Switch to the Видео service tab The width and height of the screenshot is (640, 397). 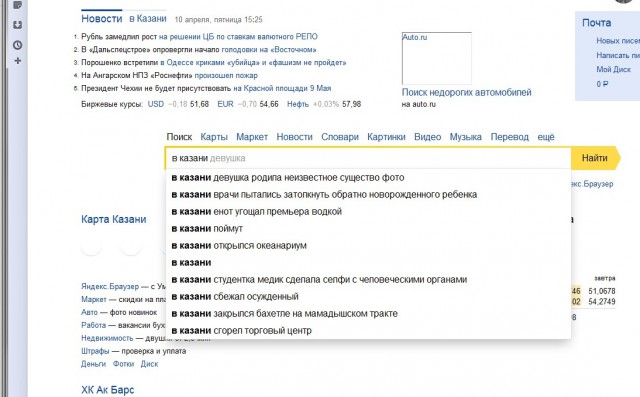[x=427, y=137]
